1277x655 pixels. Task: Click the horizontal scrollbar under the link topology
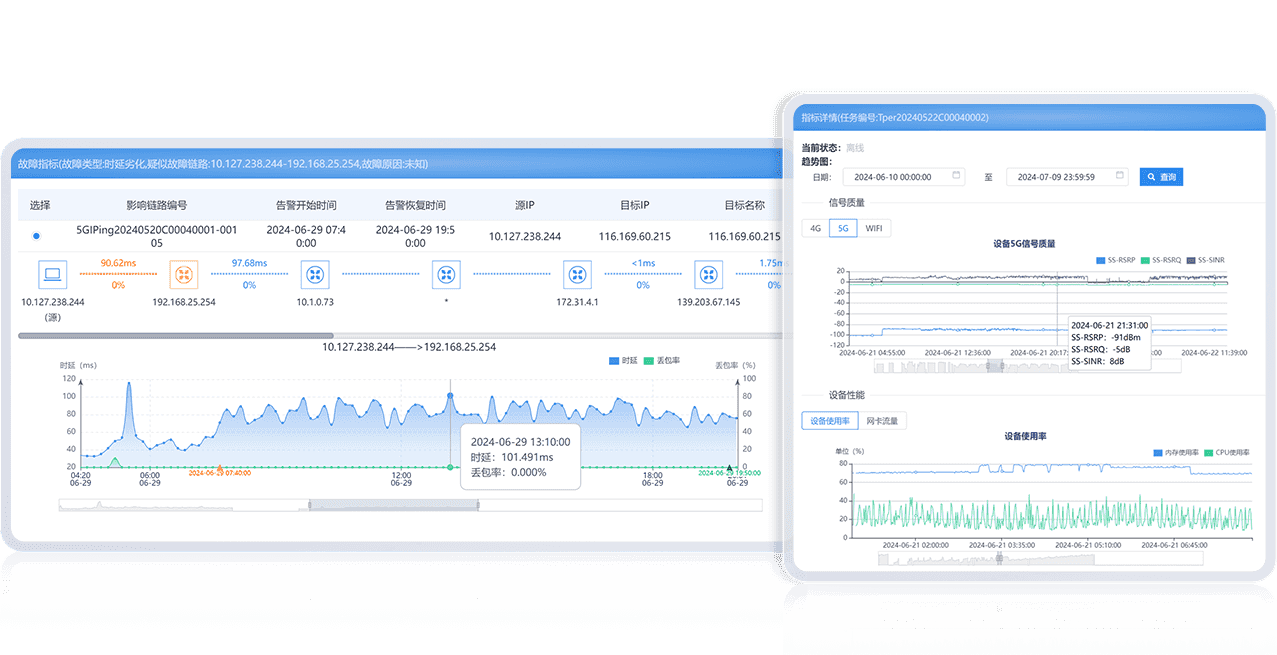point(176,336)
